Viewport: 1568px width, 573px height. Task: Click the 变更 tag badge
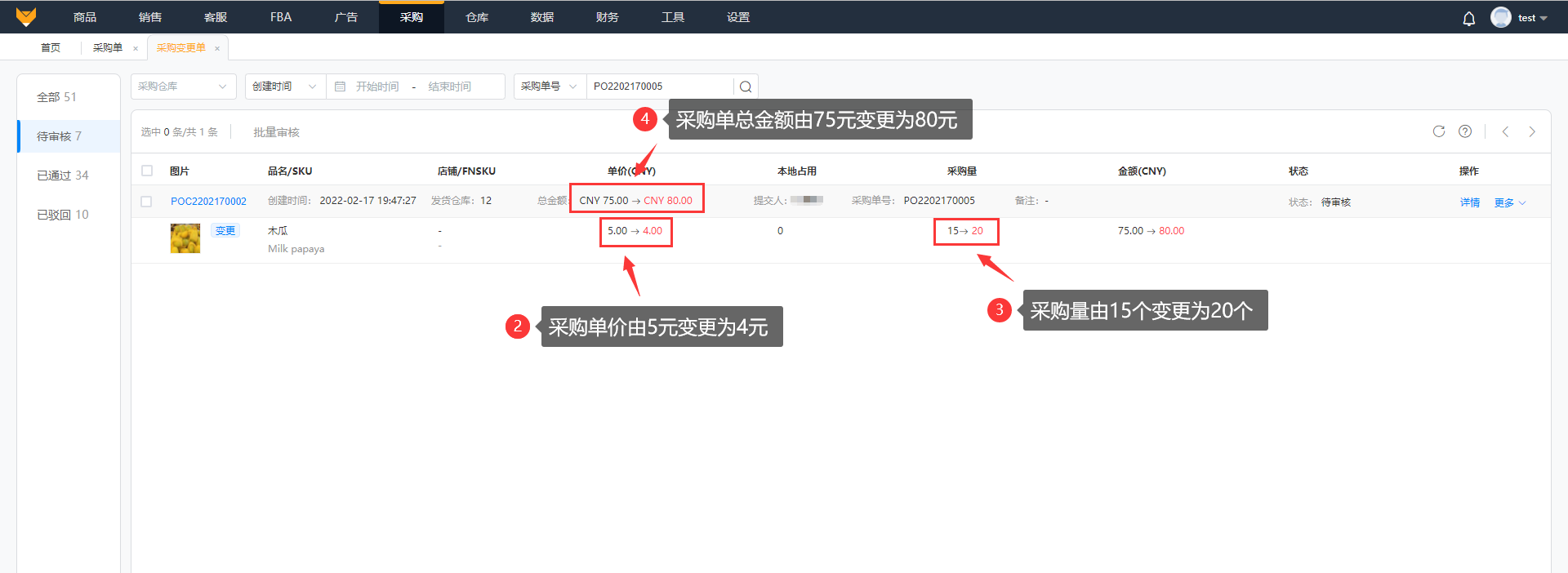click(225, 231)
